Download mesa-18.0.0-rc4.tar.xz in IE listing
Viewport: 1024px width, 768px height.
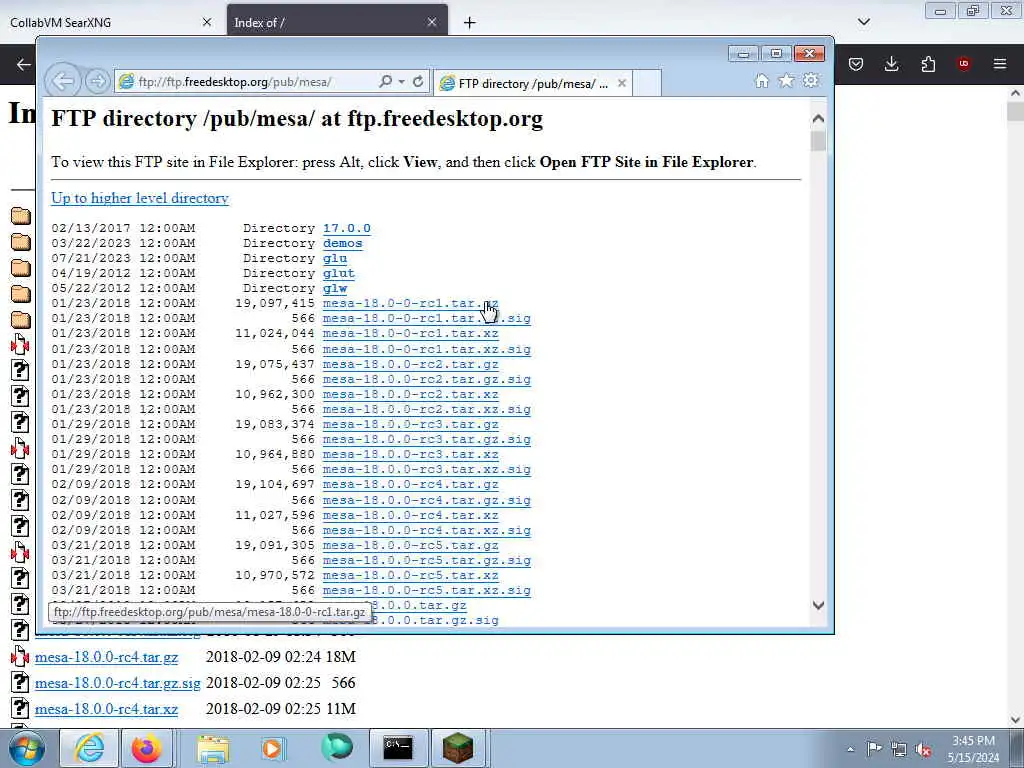[410, 515]
